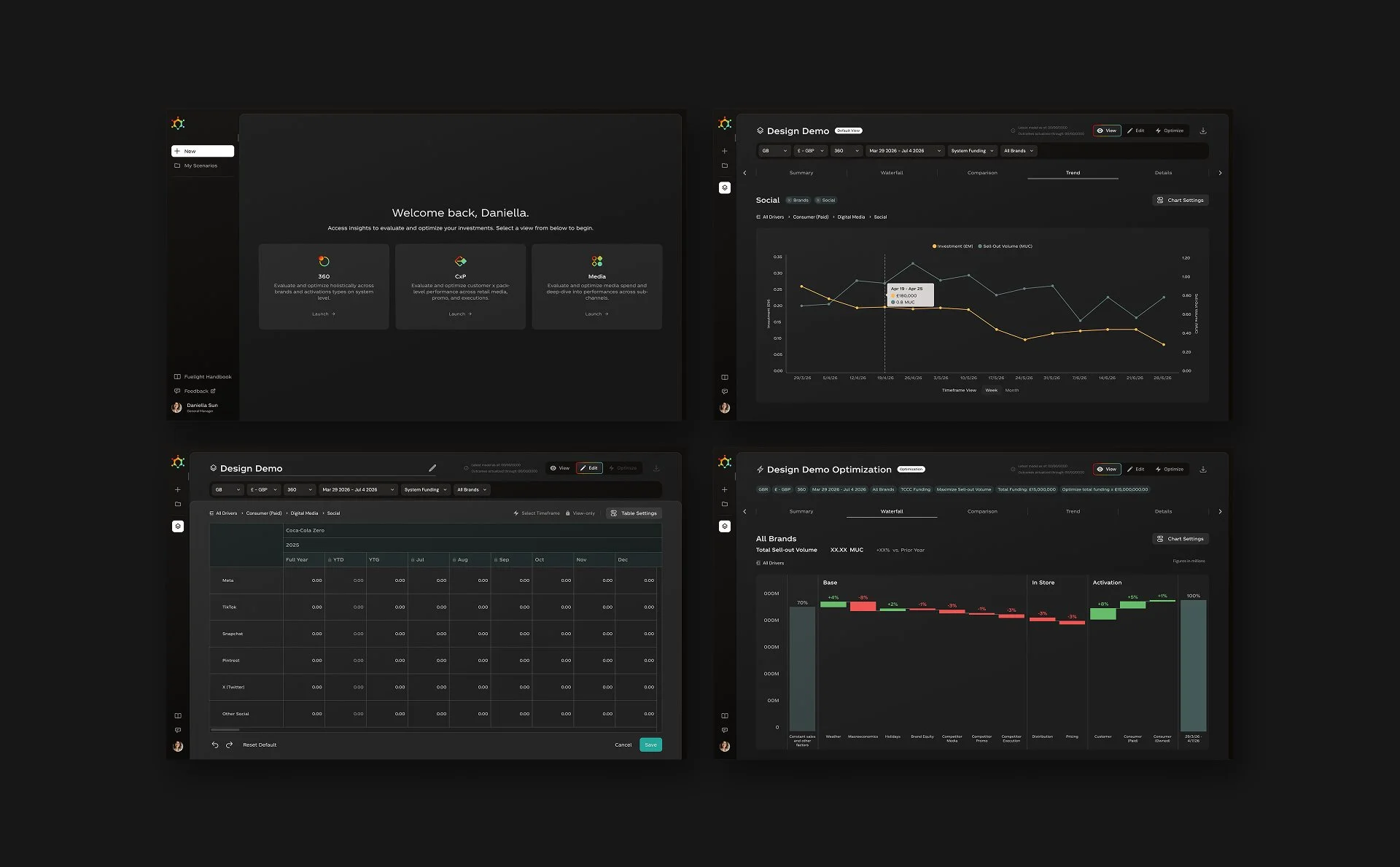Image resolution: width=1400 pixels, height=867 pixels.
Task: Open My Scenarios in the left sidebar
Action: click(x=200, y=166)
